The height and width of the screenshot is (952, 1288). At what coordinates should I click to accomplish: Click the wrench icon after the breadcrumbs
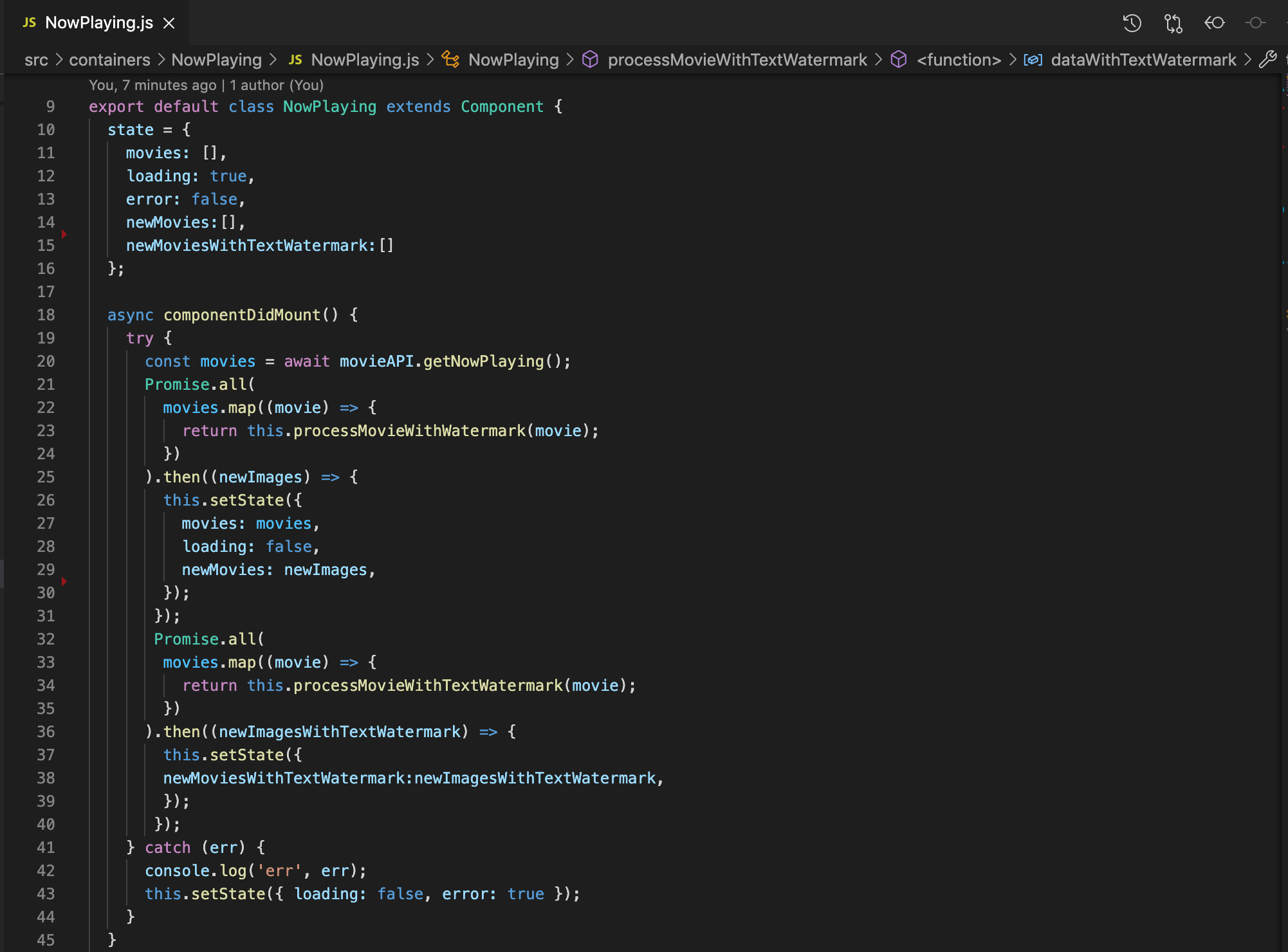(x=1268, y=59)
